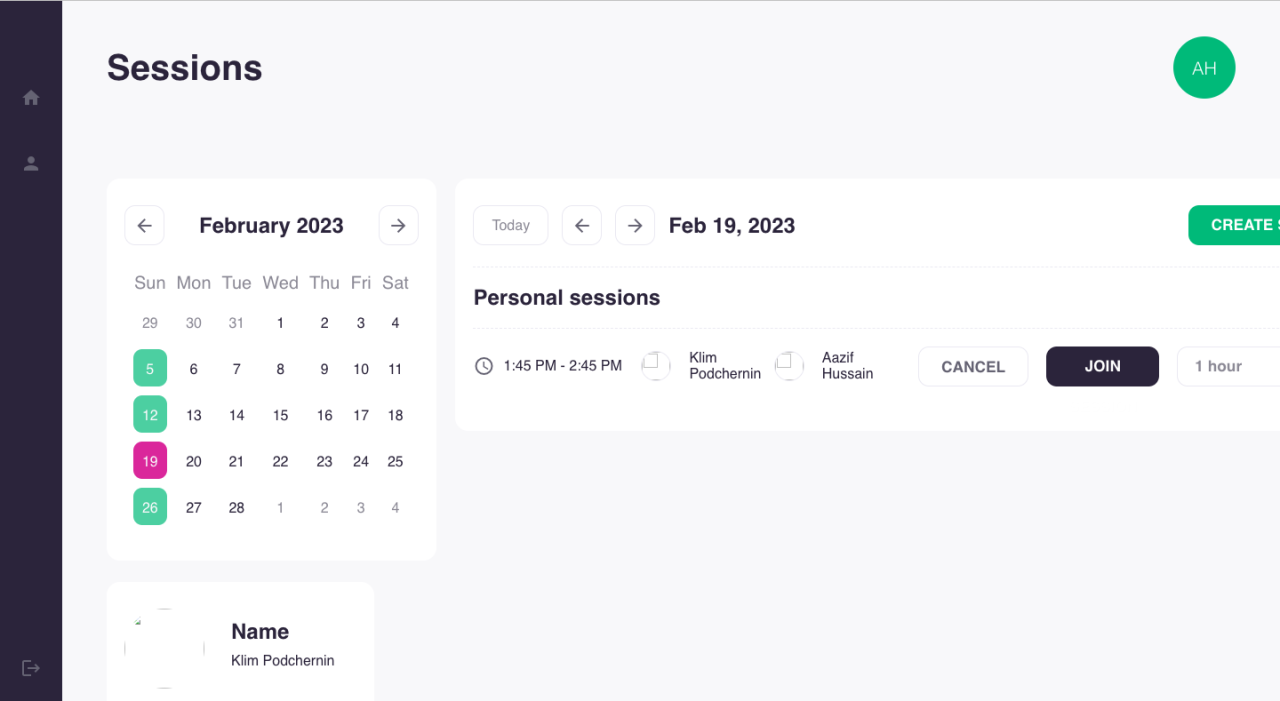Open the profile icon in sidebar
1280x701 pixels.
[x=31, y=164]
